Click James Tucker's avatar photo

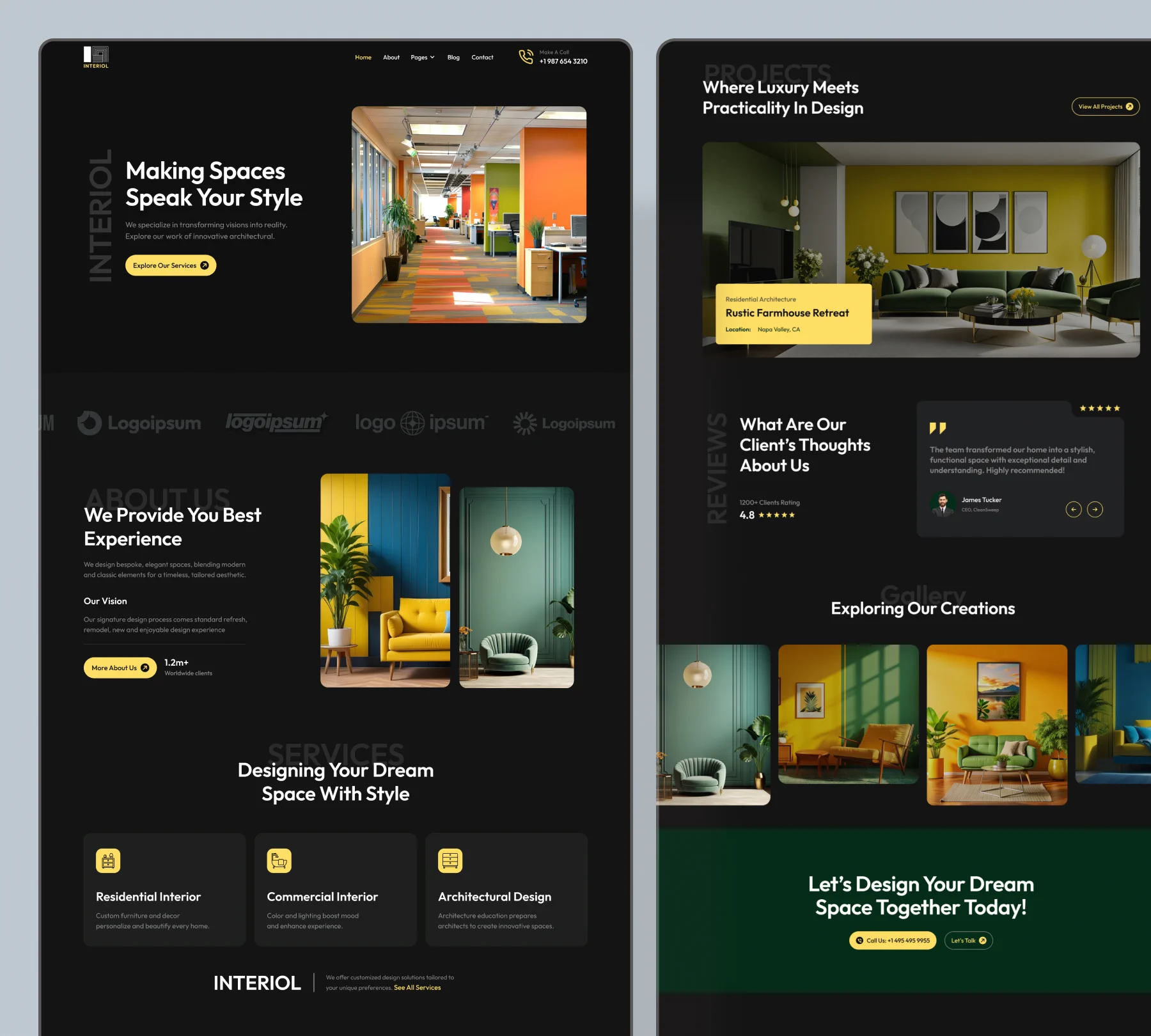[x=943, y=504]
